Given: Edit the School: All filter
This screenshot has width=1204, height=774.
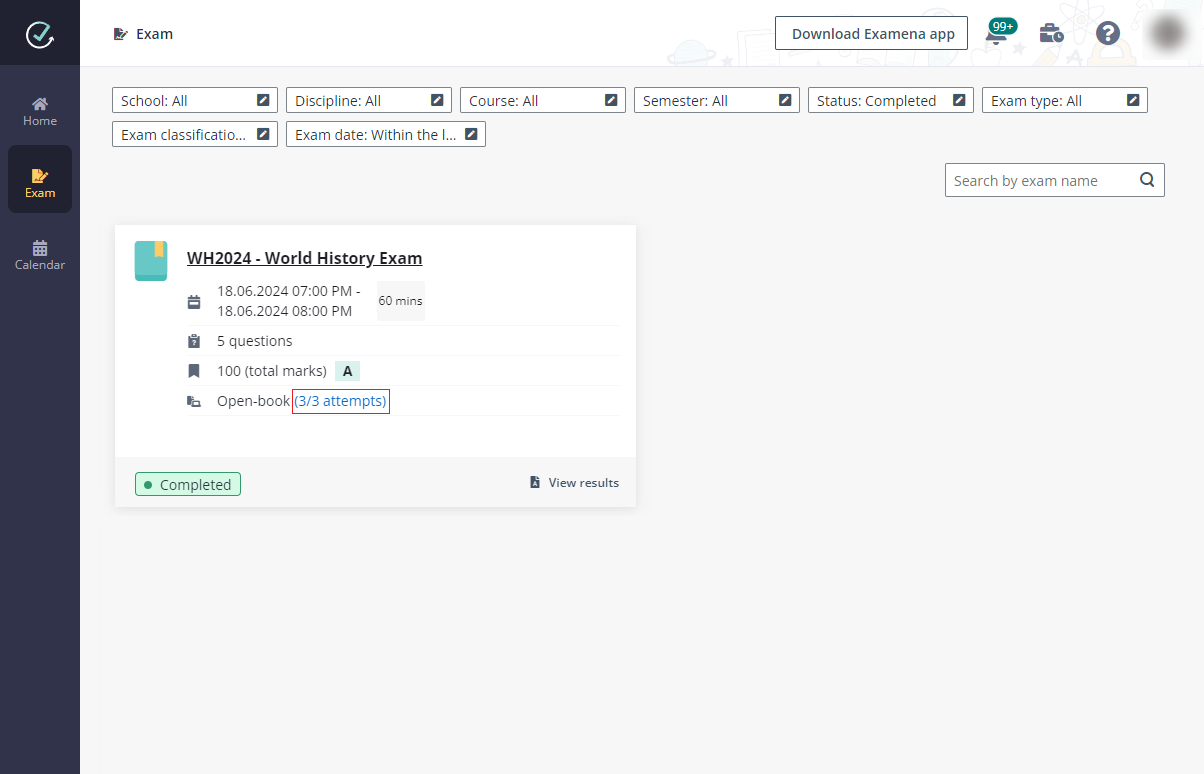Looking at the screenshot, I should (x=263, y=100).
